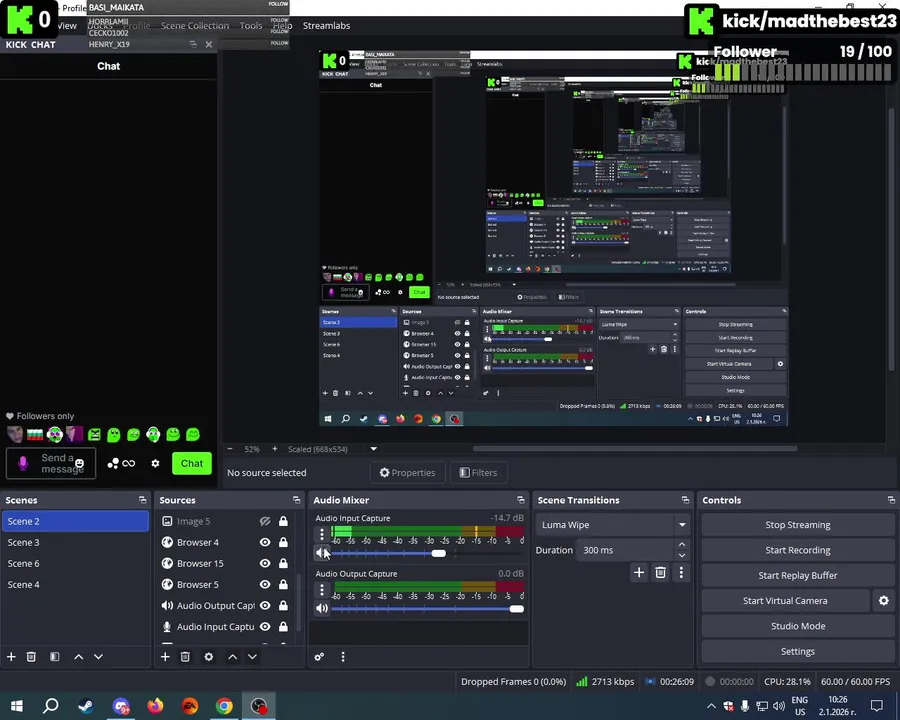Unlock the Browser 4 source
900x720 pixels.
(283, 542)
